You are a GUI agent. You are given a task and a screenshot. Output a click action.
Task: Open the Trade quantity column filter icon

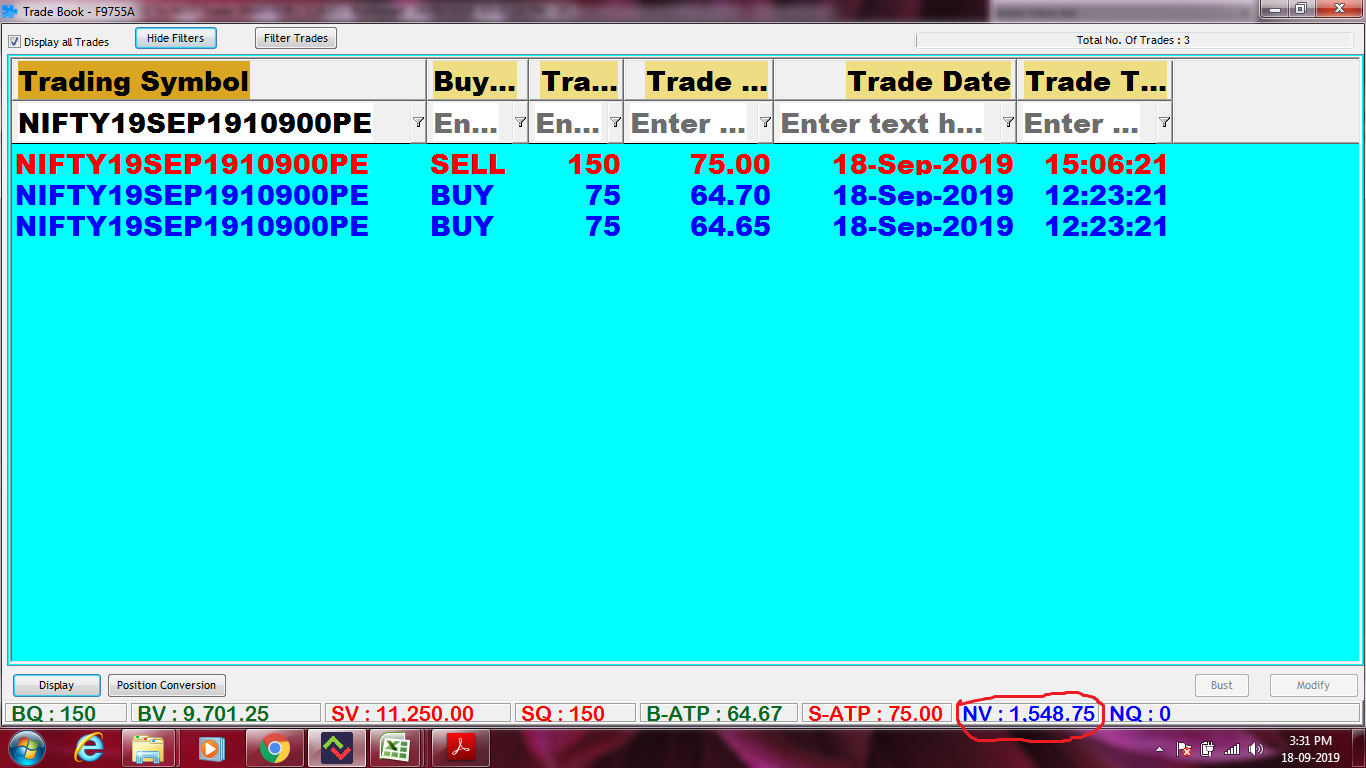(615, 122)
